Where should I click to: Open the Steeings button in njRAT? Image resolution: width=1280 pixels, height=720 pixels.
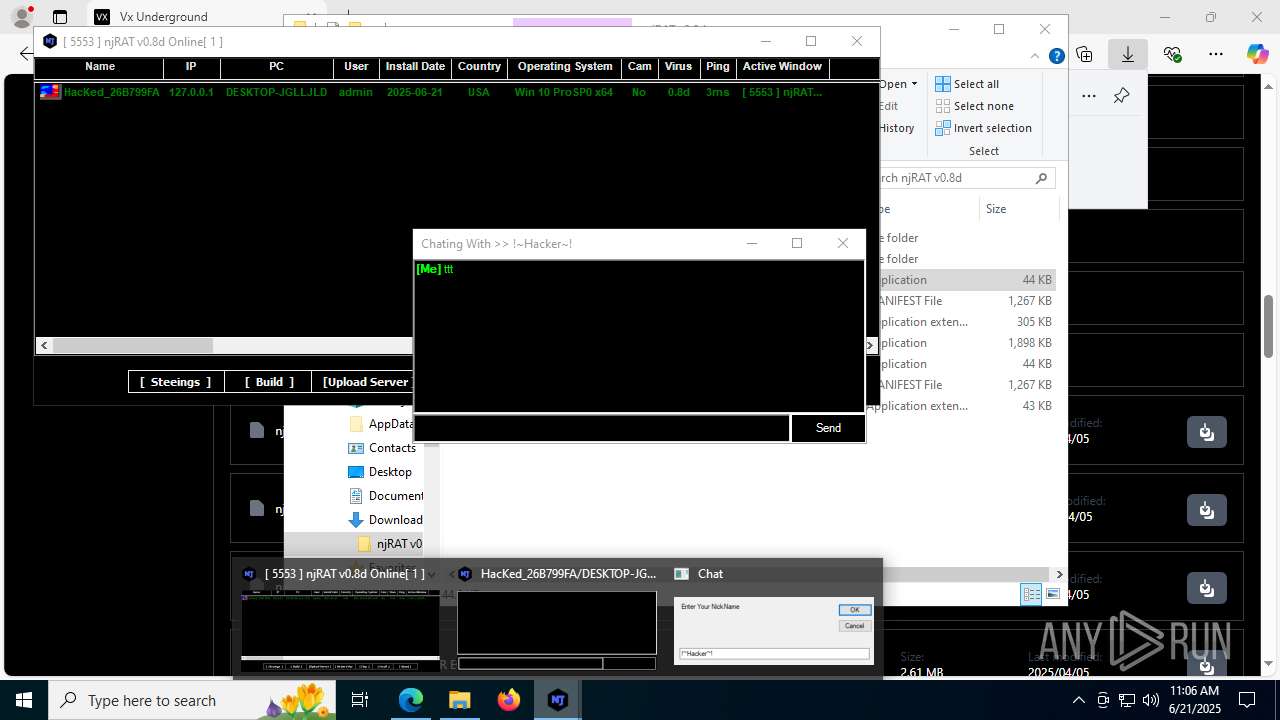coord(175,382)
